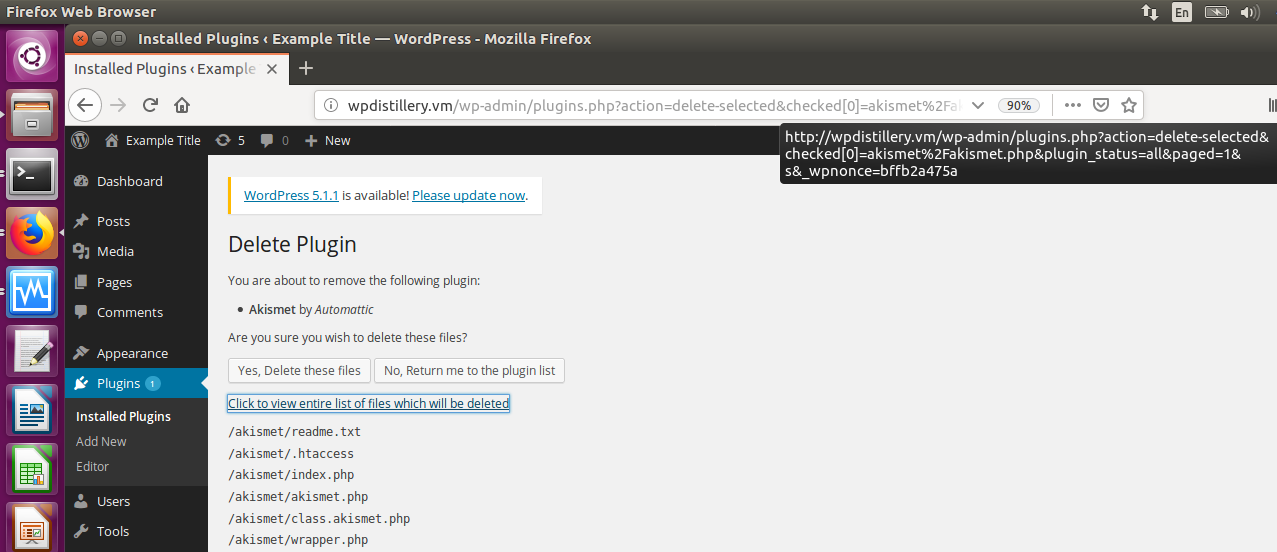1277x552 pixels.
Task: Click the Firefox back arrow button
Action: click(x=85, y=105)
